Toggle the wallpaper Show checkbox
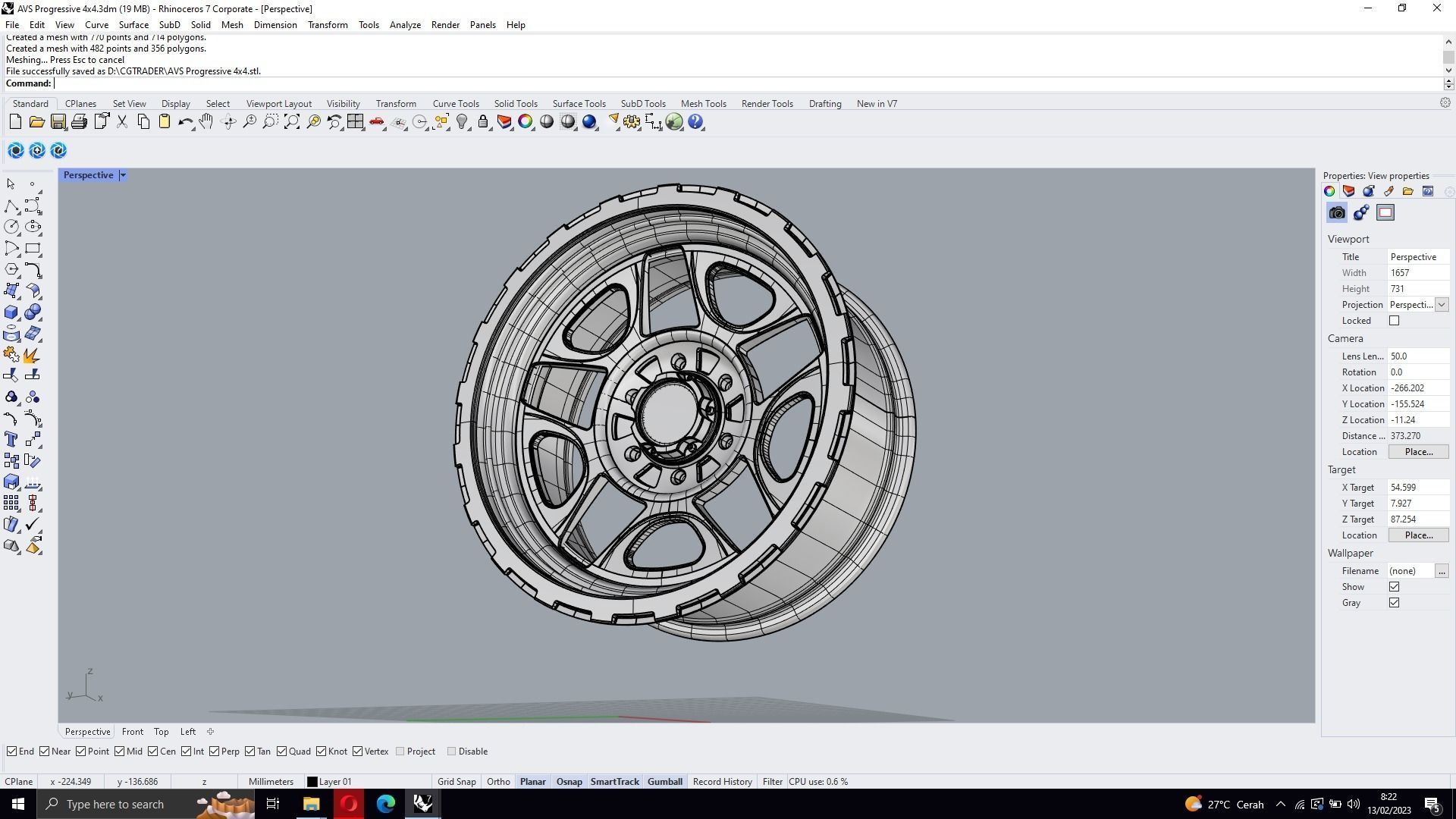 (x=1394, y=587)
